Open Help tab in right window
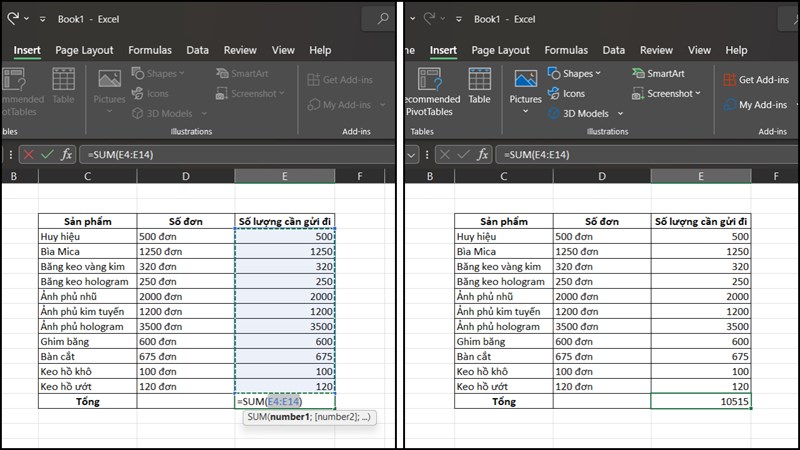Screen dimensions: 800x450 [x=736, y=50]
